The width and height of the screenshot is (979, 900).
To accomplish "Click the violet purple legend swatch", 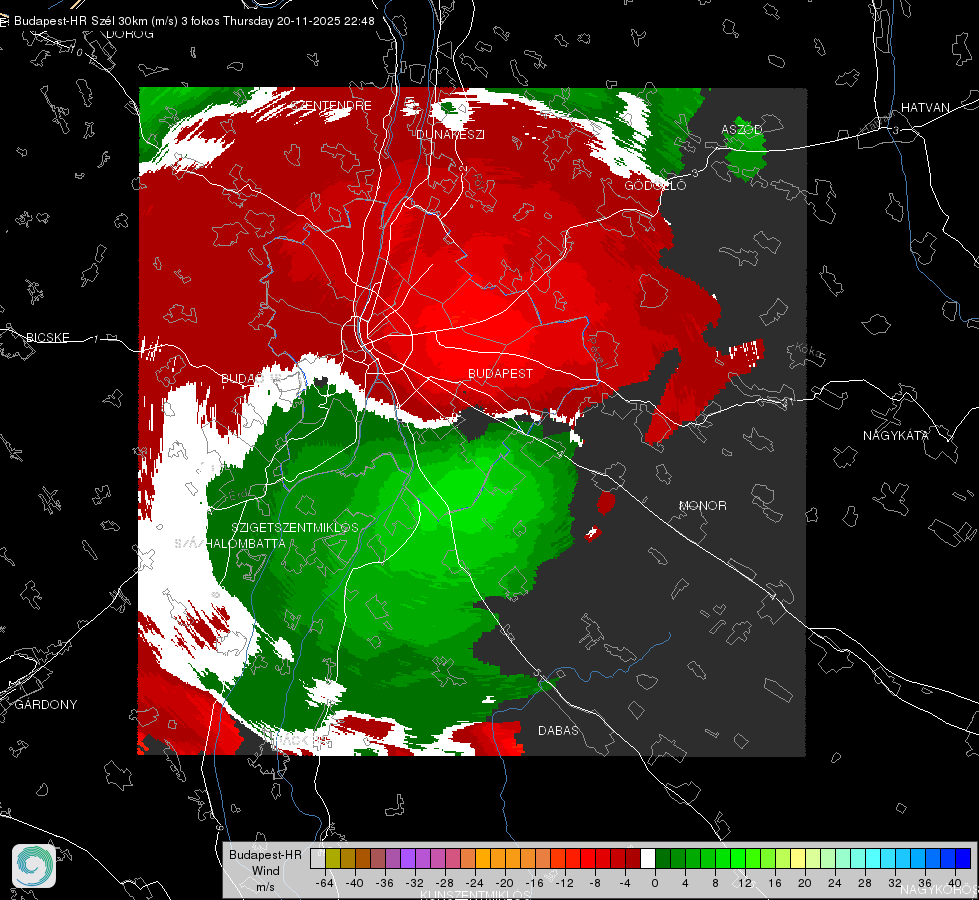I will click(x=408, y=859).
